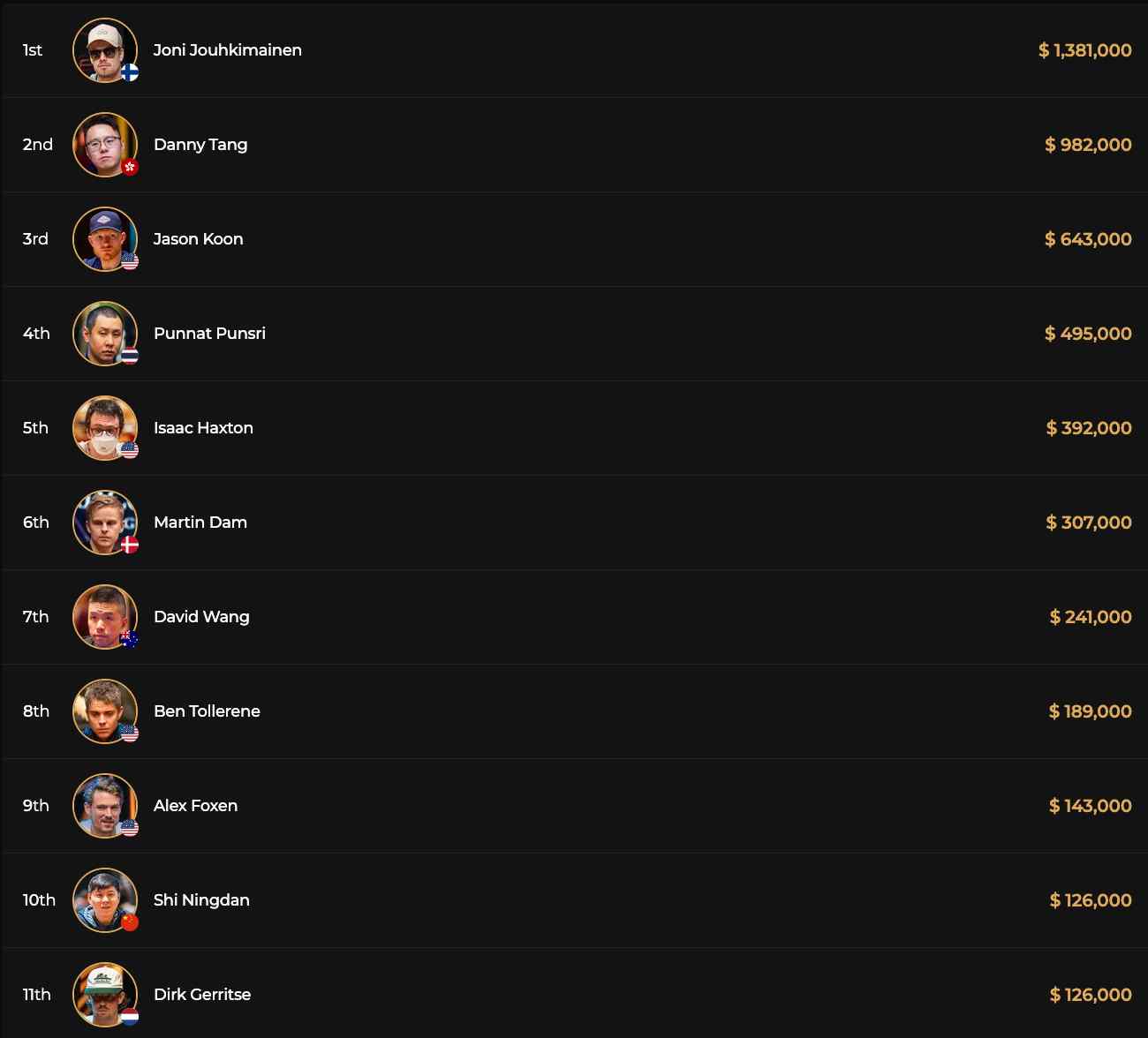The width and height of the screenshot is (1148, 1038).
Task: Click Joni Jouhkimainen's avatar photo
Action: 104,49
